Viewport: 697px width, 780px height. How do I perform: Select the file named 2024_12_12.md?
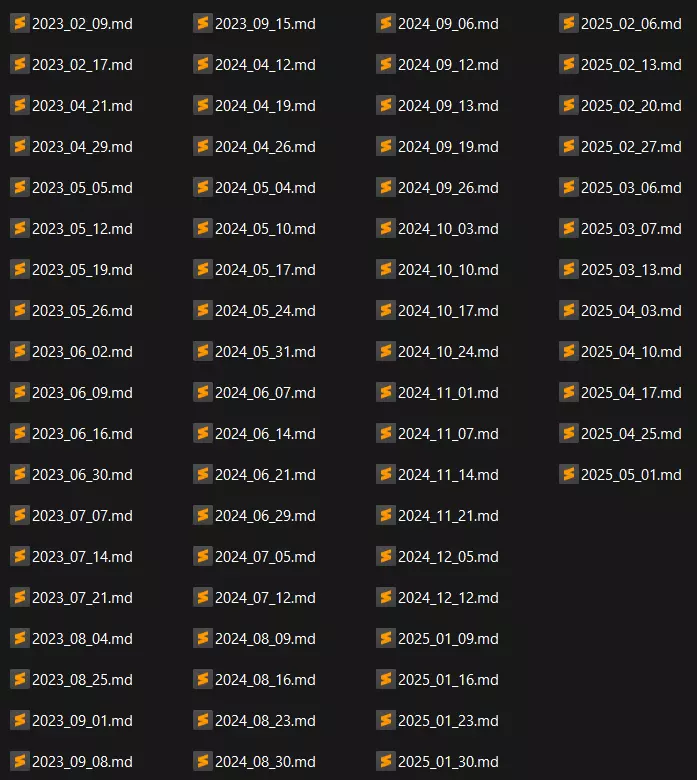pos(449,597)
